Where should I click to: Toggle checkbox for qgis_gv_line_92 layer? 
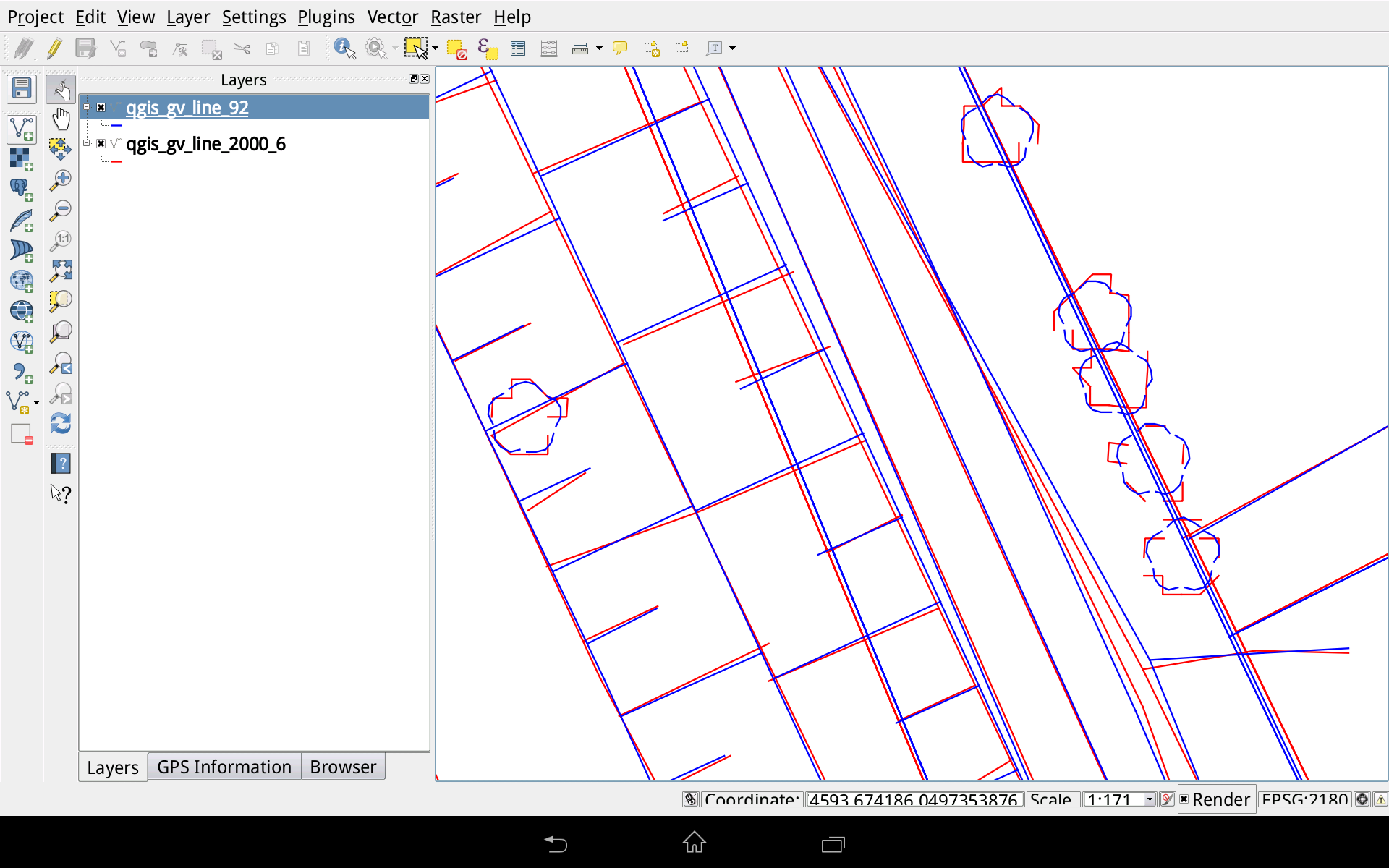tap(101, 107)
